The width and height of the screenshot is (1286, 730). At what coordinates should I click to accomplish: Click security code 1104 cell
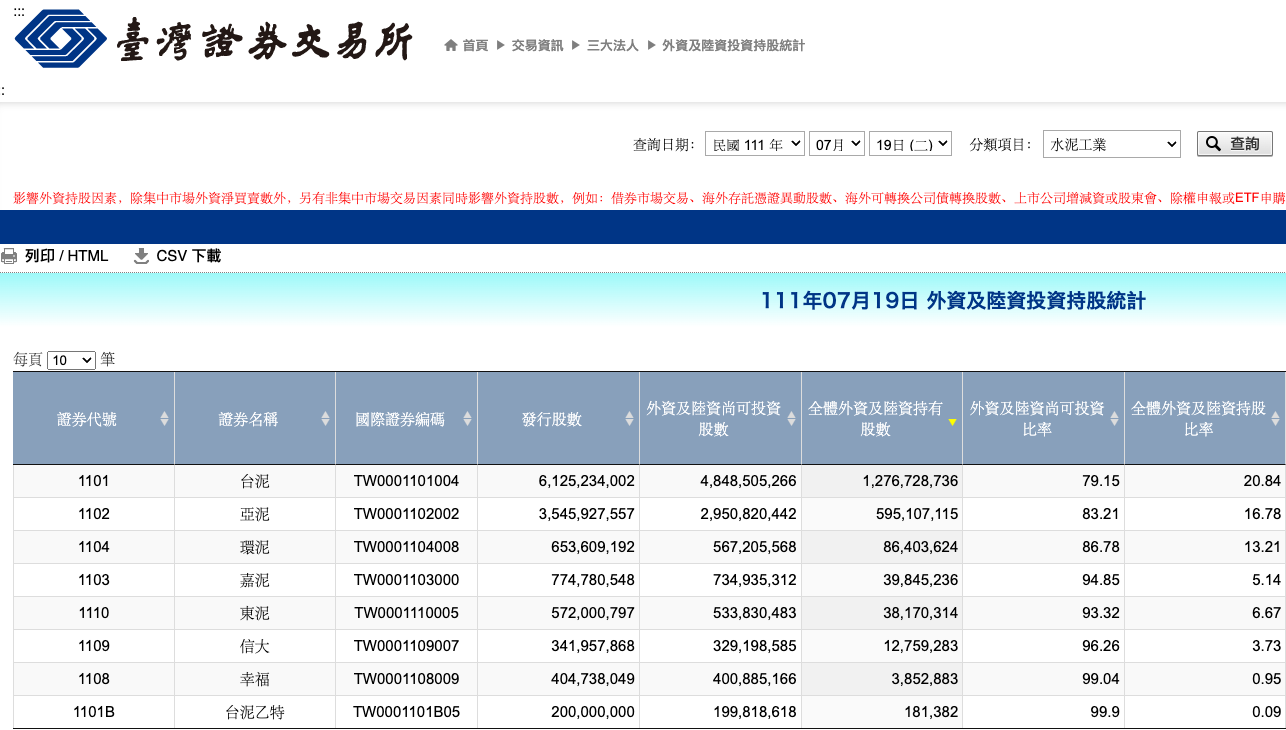tap(94, 547)
